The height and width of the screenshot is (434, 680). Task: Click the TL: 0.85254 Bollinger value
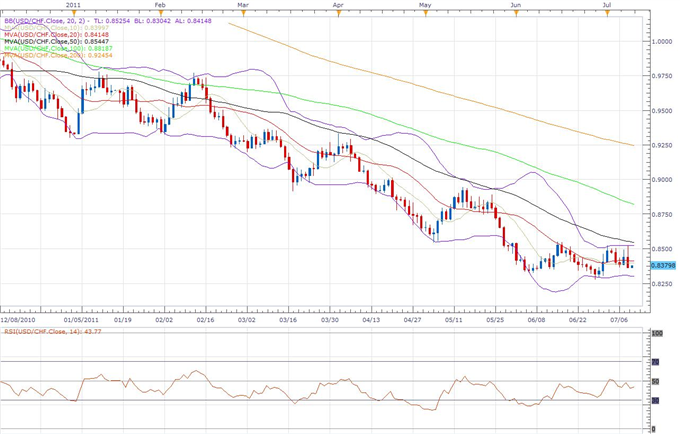[x=111, y=20]
